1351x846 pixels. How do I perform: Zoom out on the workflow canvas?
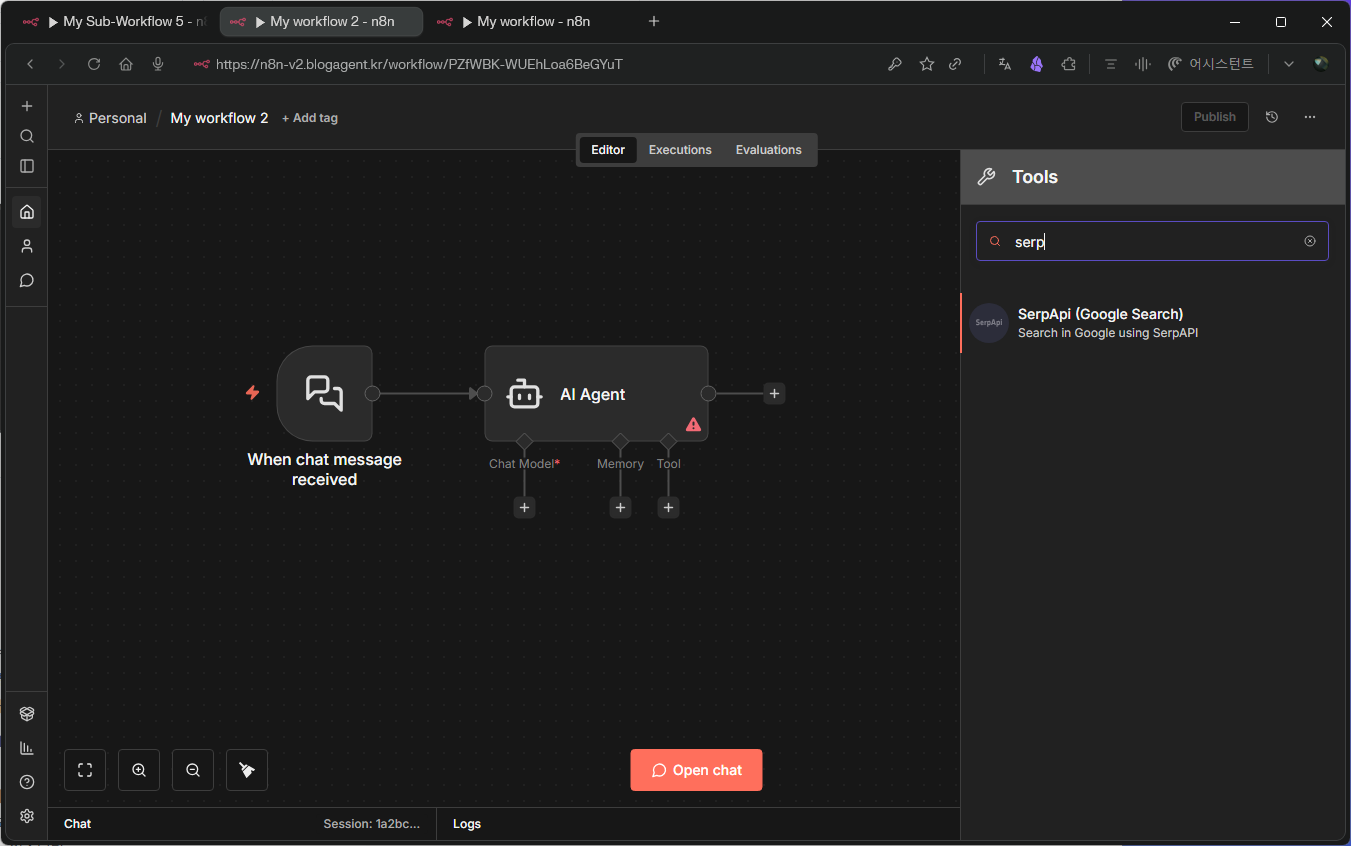(x=193, y=770)
